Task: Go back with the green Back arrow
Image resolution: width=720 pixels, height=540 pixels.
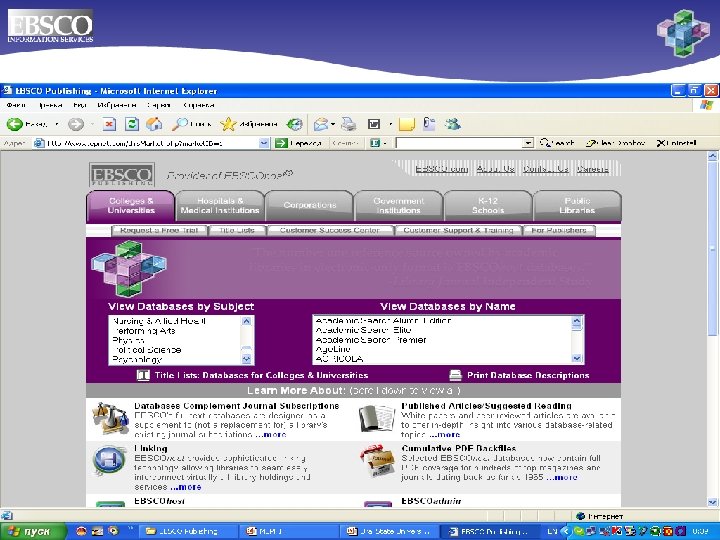Action: [x=15, y=124]
